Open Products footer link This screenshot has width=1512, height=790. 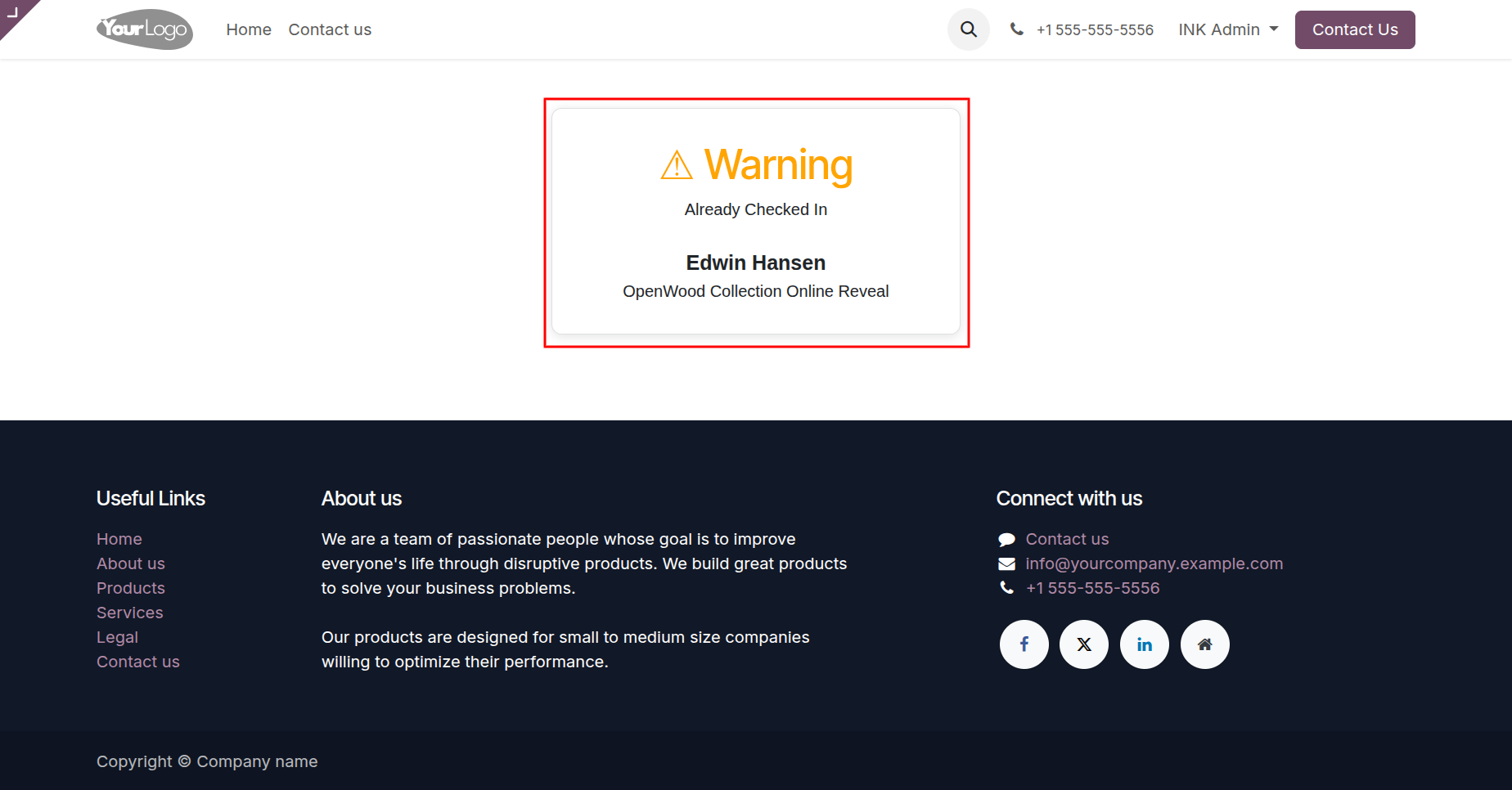tap(131, 588)
